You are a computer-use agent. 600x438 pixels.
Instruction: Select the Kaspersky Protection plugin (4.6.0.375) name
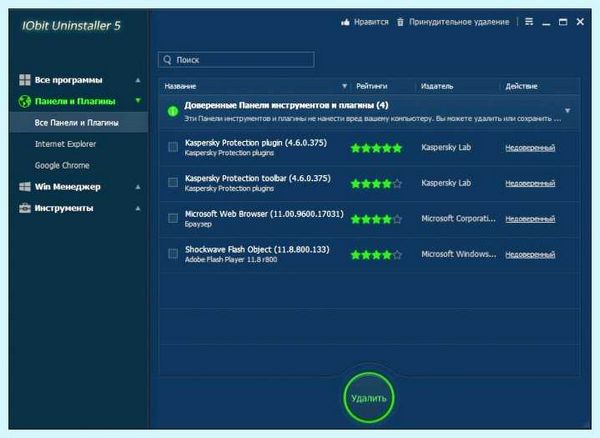tap(256, 143)
